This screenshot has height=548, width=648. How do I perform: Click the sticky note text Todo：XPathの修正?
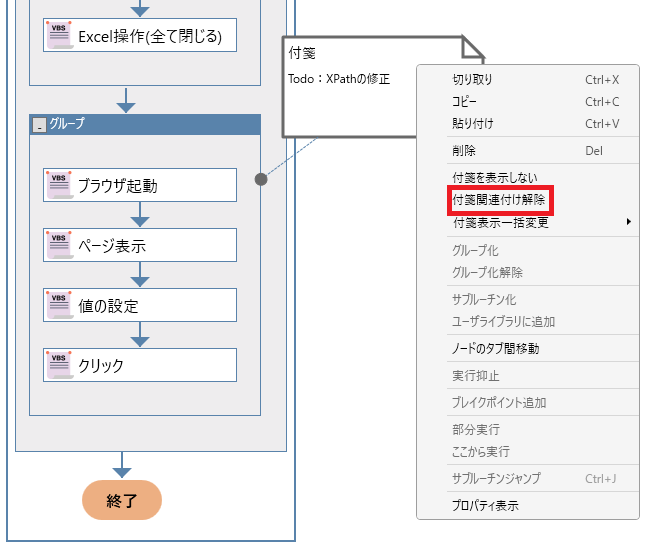coord(338,79)
